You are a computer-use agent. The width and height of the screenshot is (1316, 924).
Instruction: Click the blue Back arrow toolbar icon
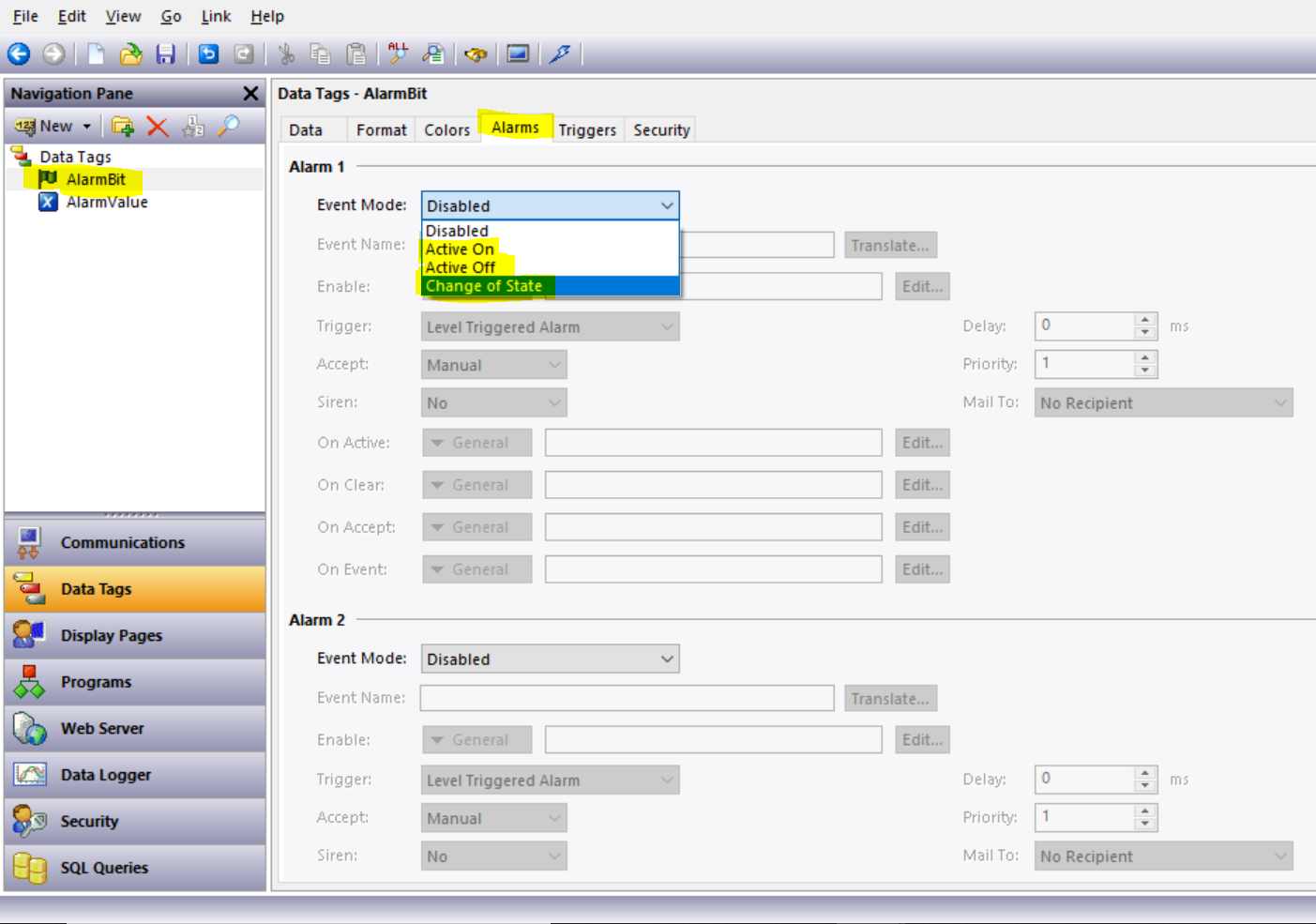click(19, 54)
